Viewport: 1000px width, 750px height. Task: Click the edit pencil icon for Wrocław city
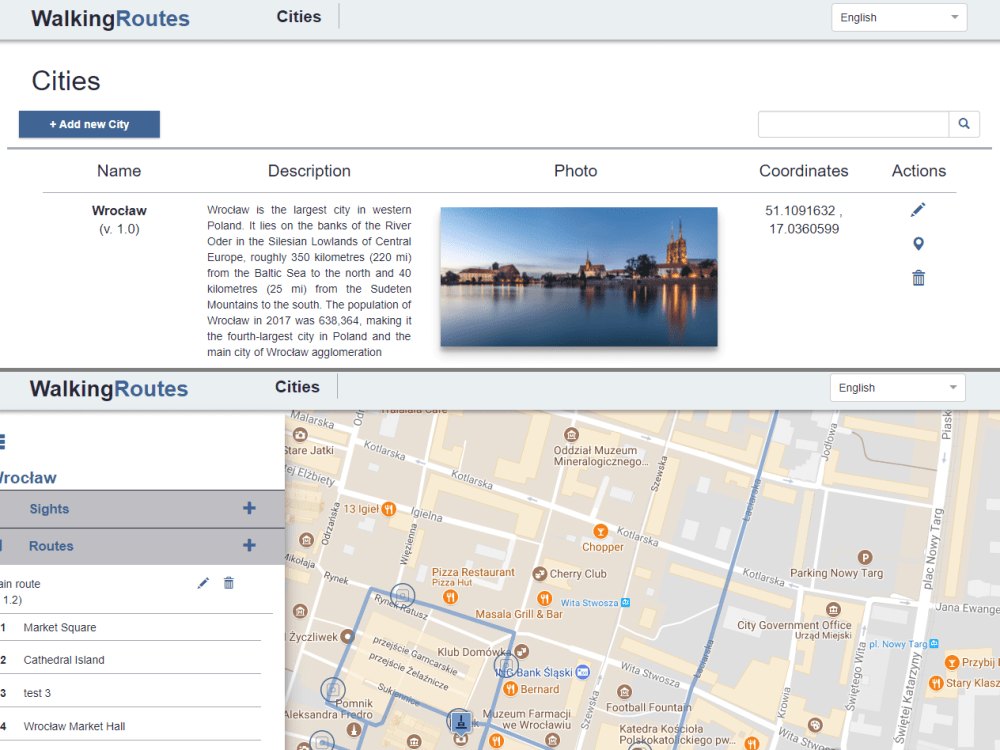coord(918,210)
